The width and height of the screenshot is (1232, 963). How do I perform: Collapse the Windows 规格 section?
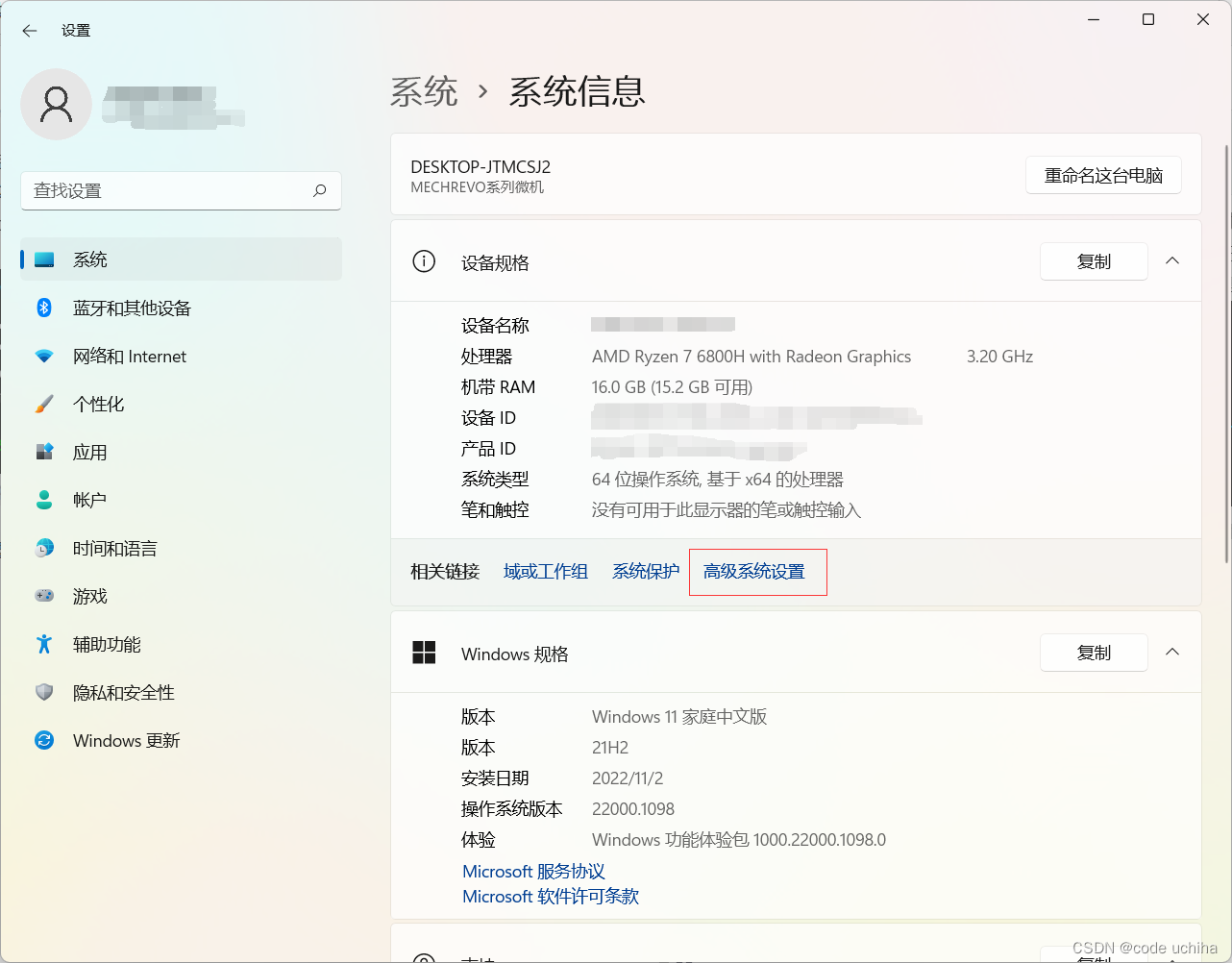pyautogui.click(x=1171, y=652)
